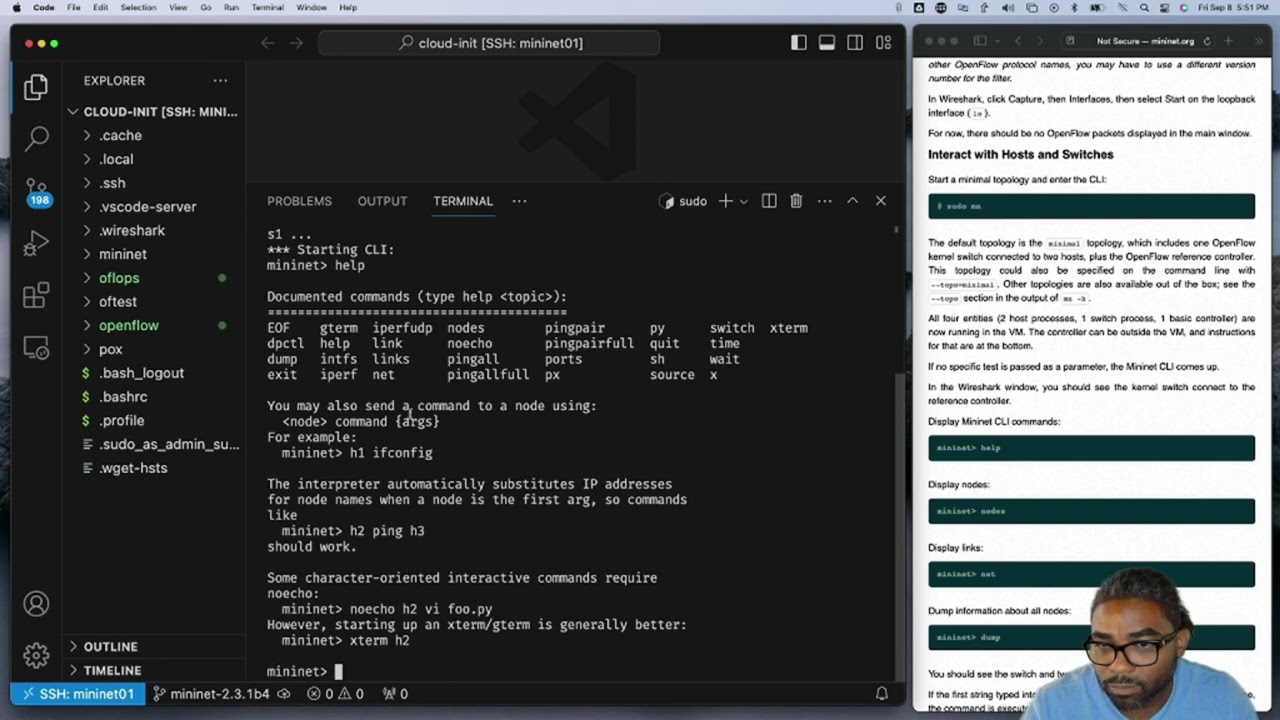Open the .profile file
Screen dimensions: 1280x720
coord(155,420)
